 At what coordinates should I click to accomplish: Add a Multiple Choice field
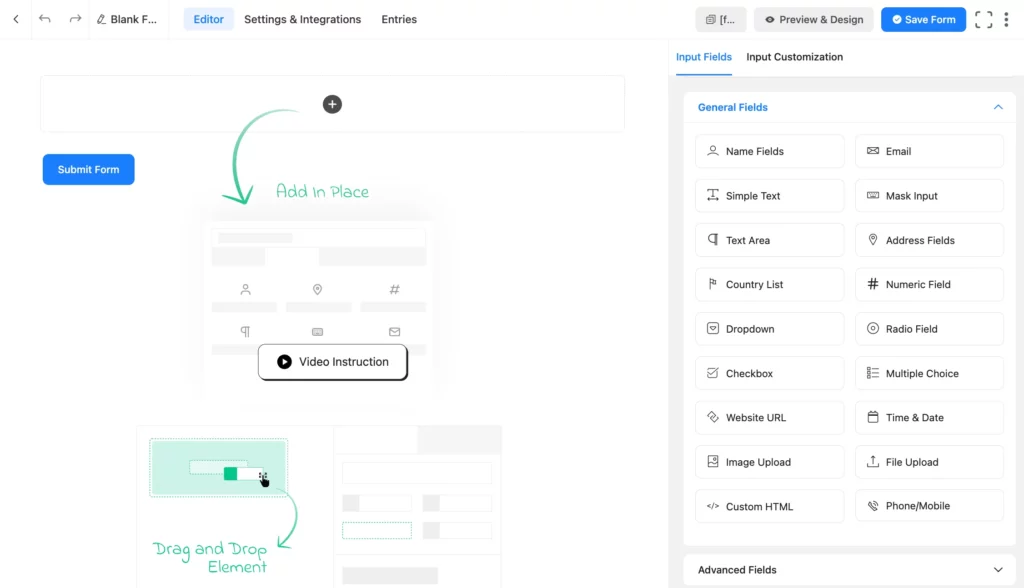tap(929, 373)
